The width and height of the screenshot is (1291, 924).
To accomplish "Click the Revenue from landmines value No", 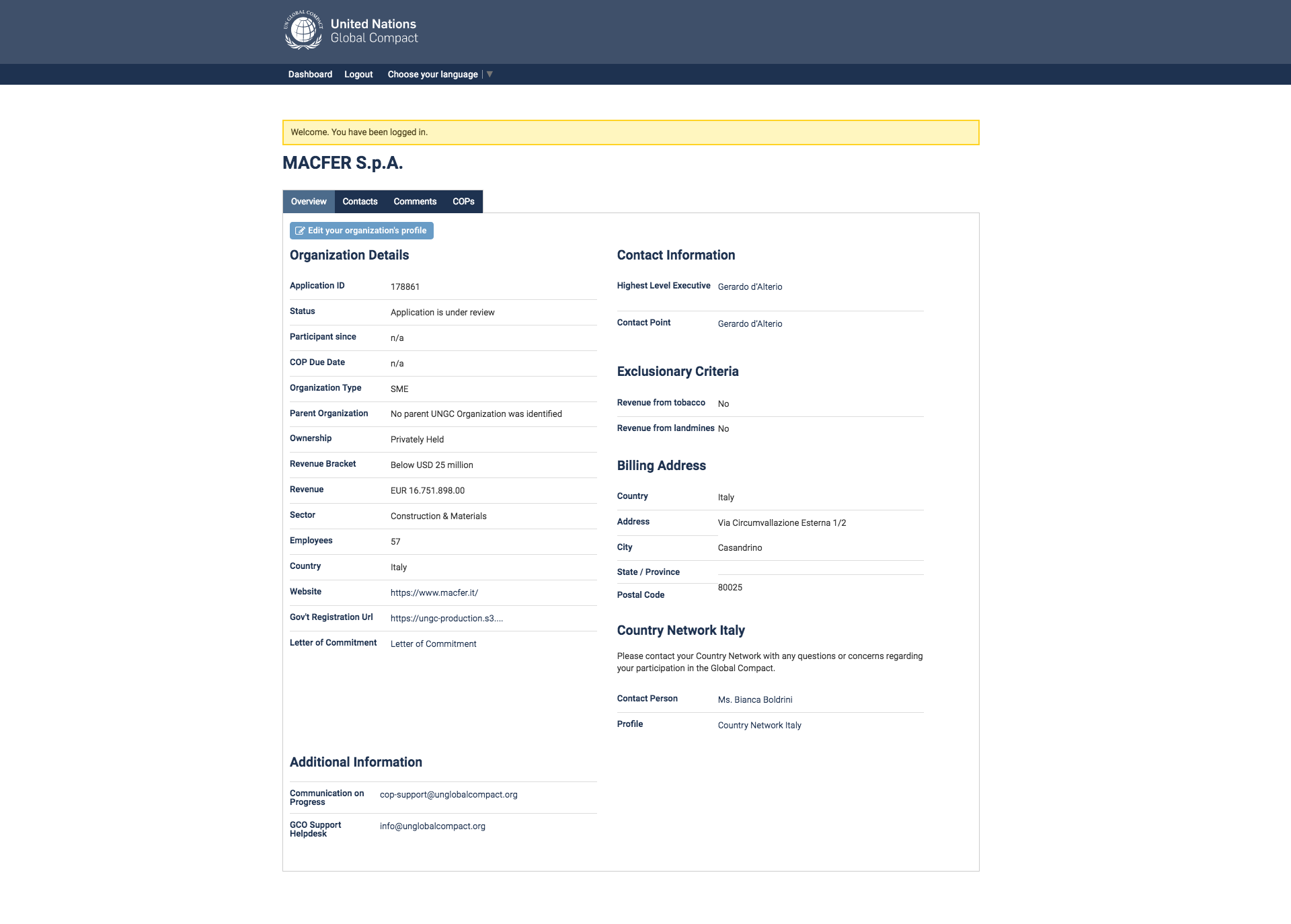I will click(x=723, y=429).
